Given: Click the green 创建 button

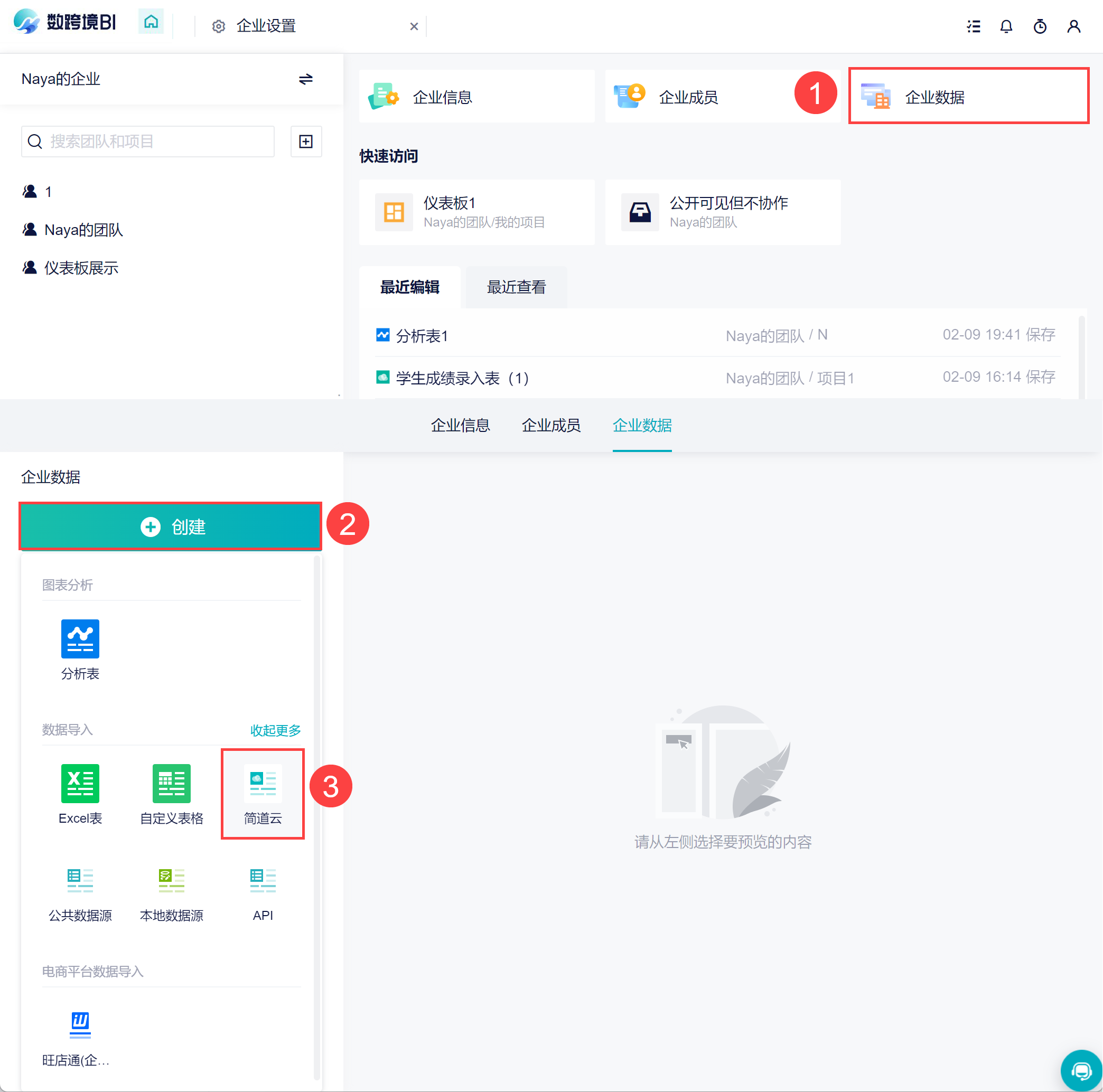Looking at the screenshot, I should point(171,526).
